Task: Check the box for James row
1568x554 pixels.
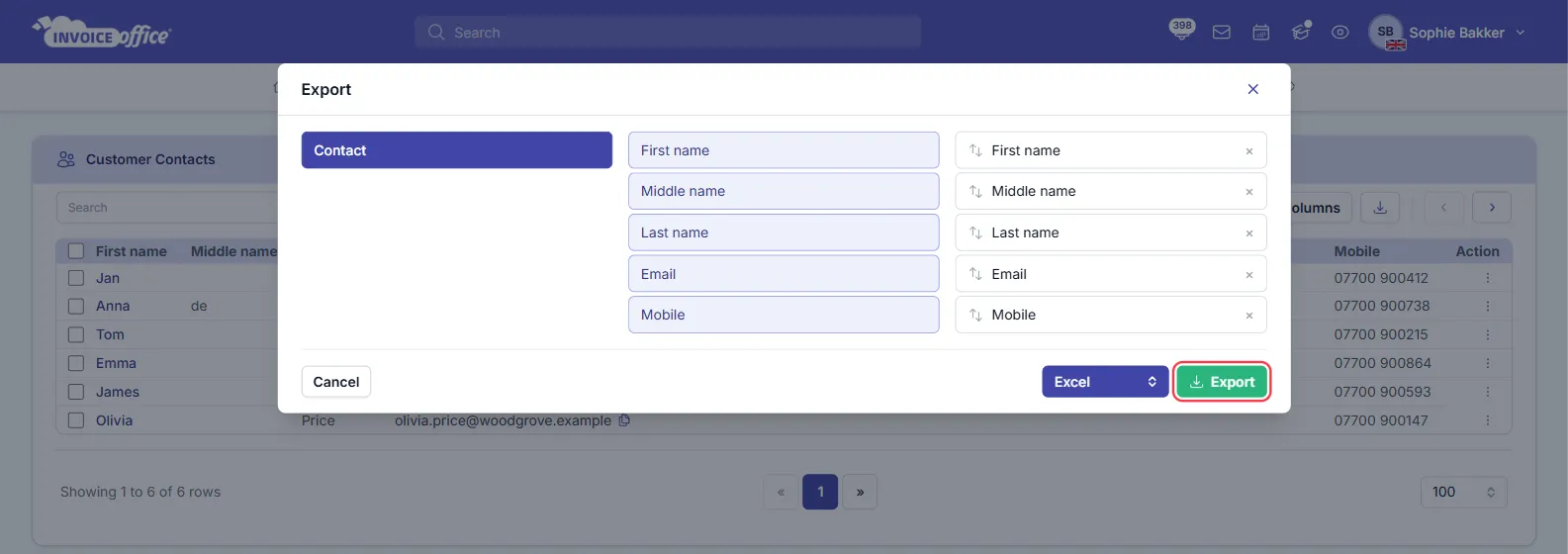Action: 76,392
